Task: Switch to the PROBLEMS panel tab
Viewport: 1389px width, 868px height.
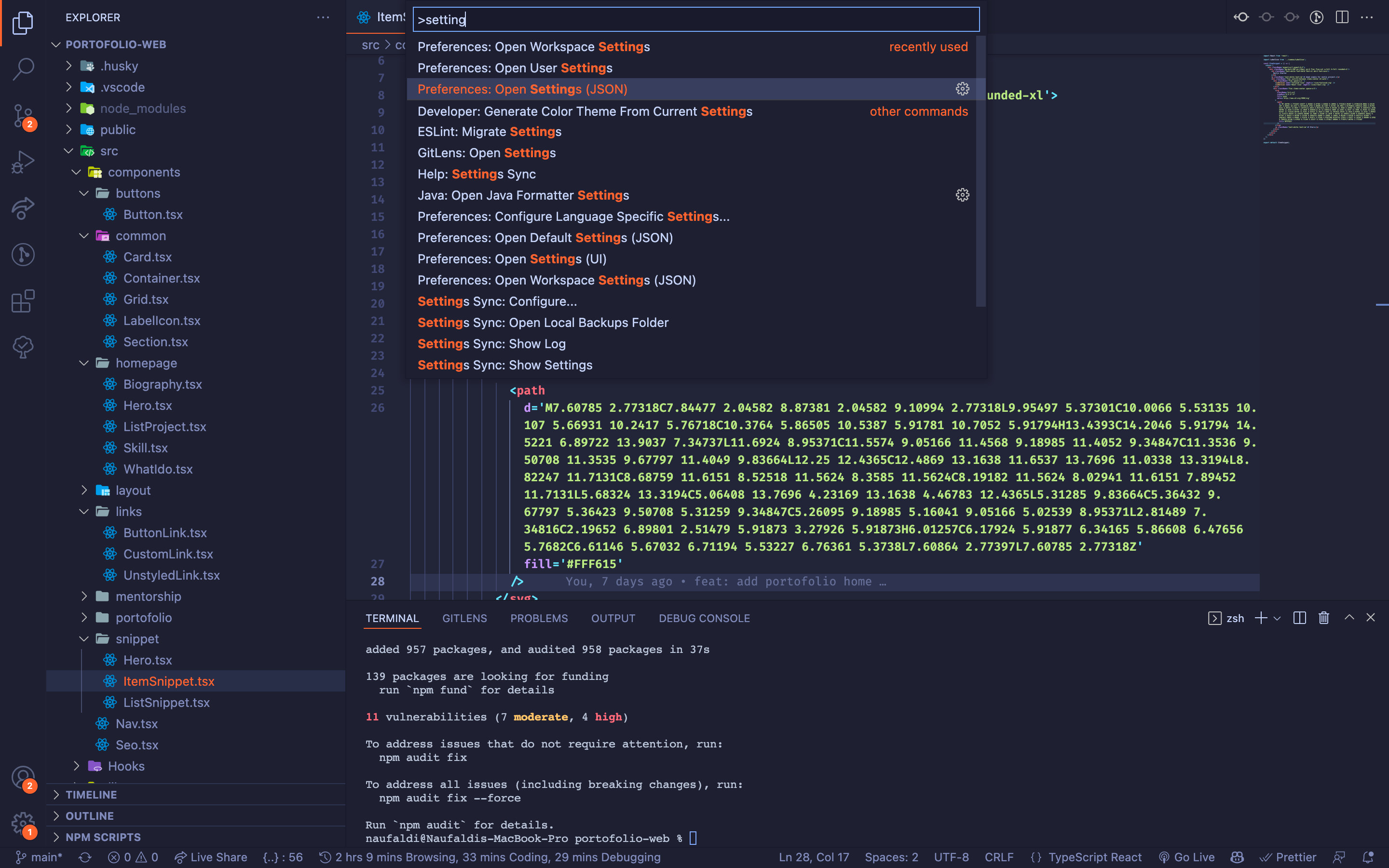Action: click(539, 618)
